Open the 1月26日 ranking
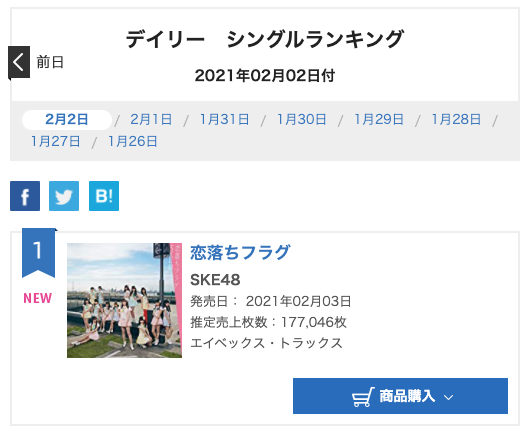Screen dimensions: 527x430 [x=132, y=142]
